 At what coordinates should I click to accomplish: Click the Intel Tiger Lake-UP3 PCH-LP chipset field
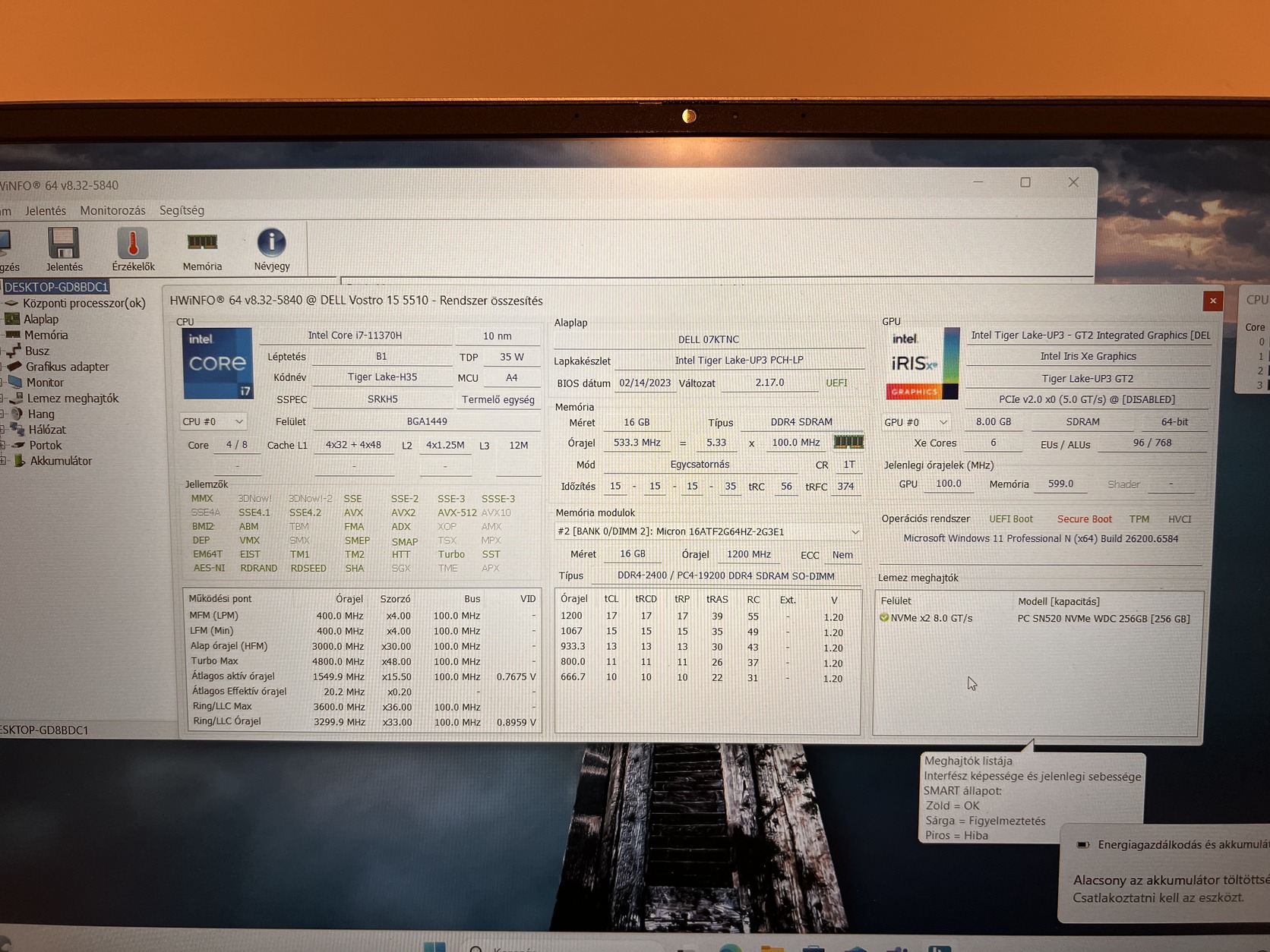[739, 361]
